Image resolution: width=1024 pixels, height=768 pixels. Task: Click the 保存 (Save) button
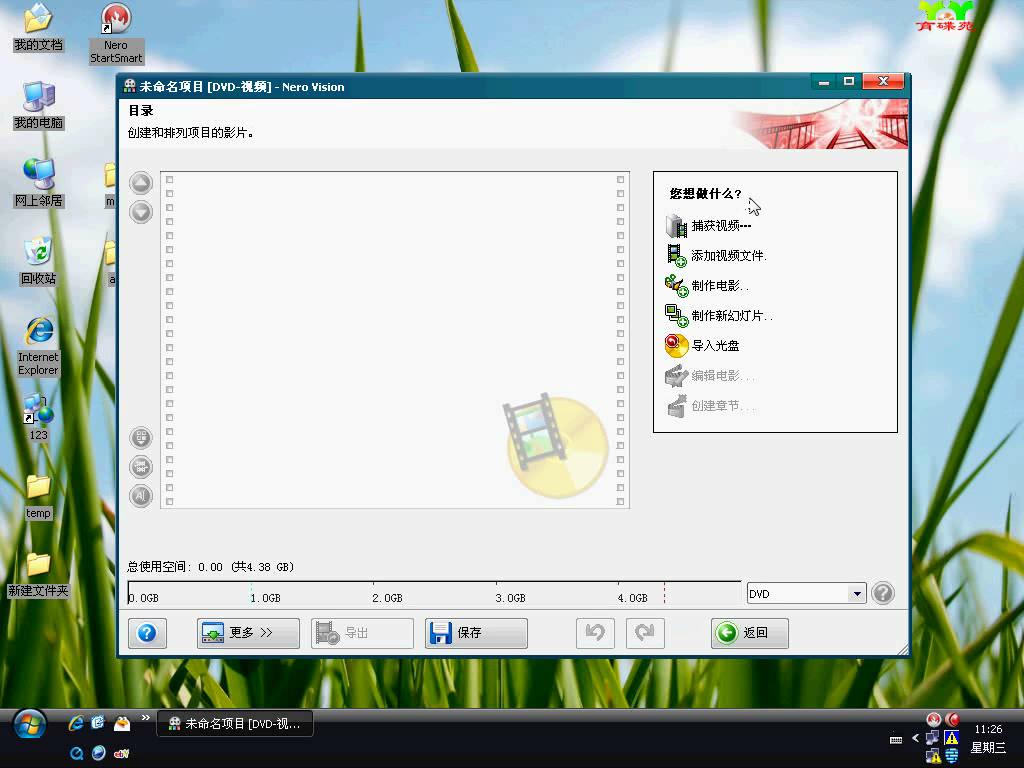476,633
